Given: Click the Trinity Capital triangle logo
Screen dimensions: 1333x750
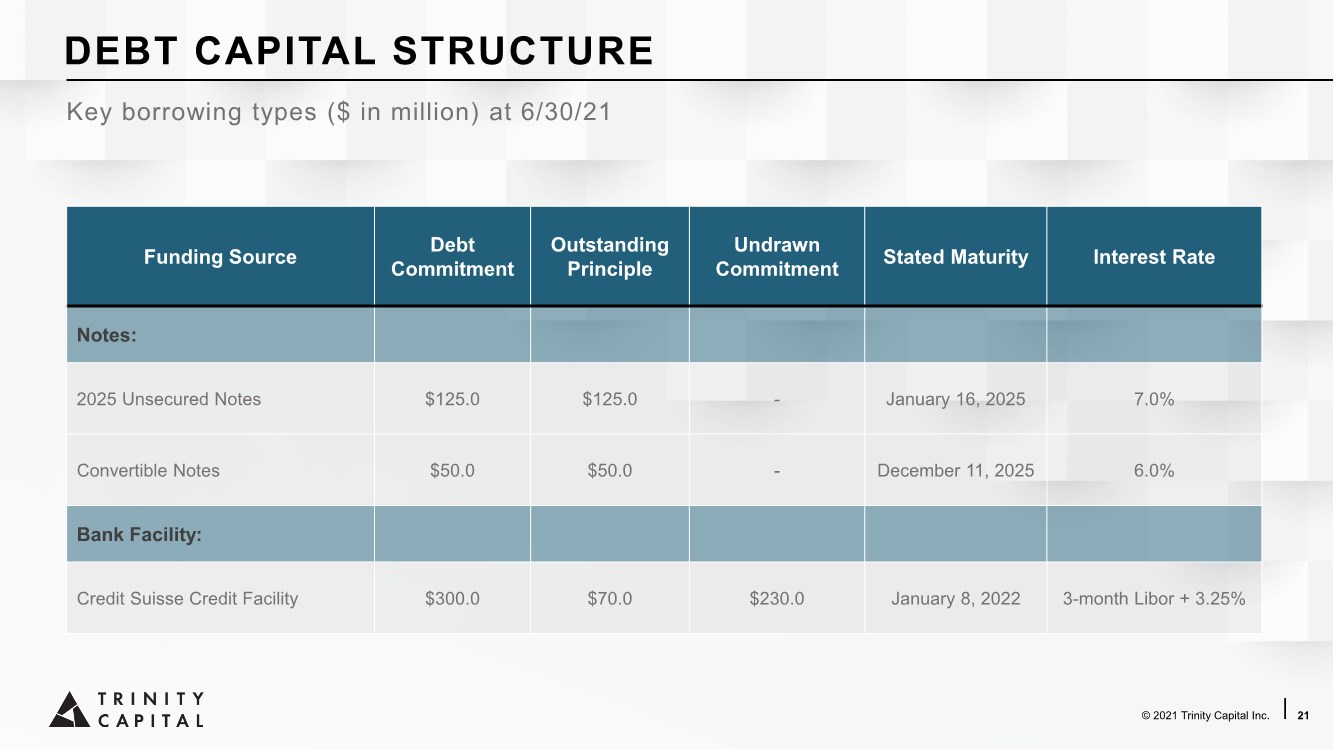Looking at the screenshot, I should [69, 709].
